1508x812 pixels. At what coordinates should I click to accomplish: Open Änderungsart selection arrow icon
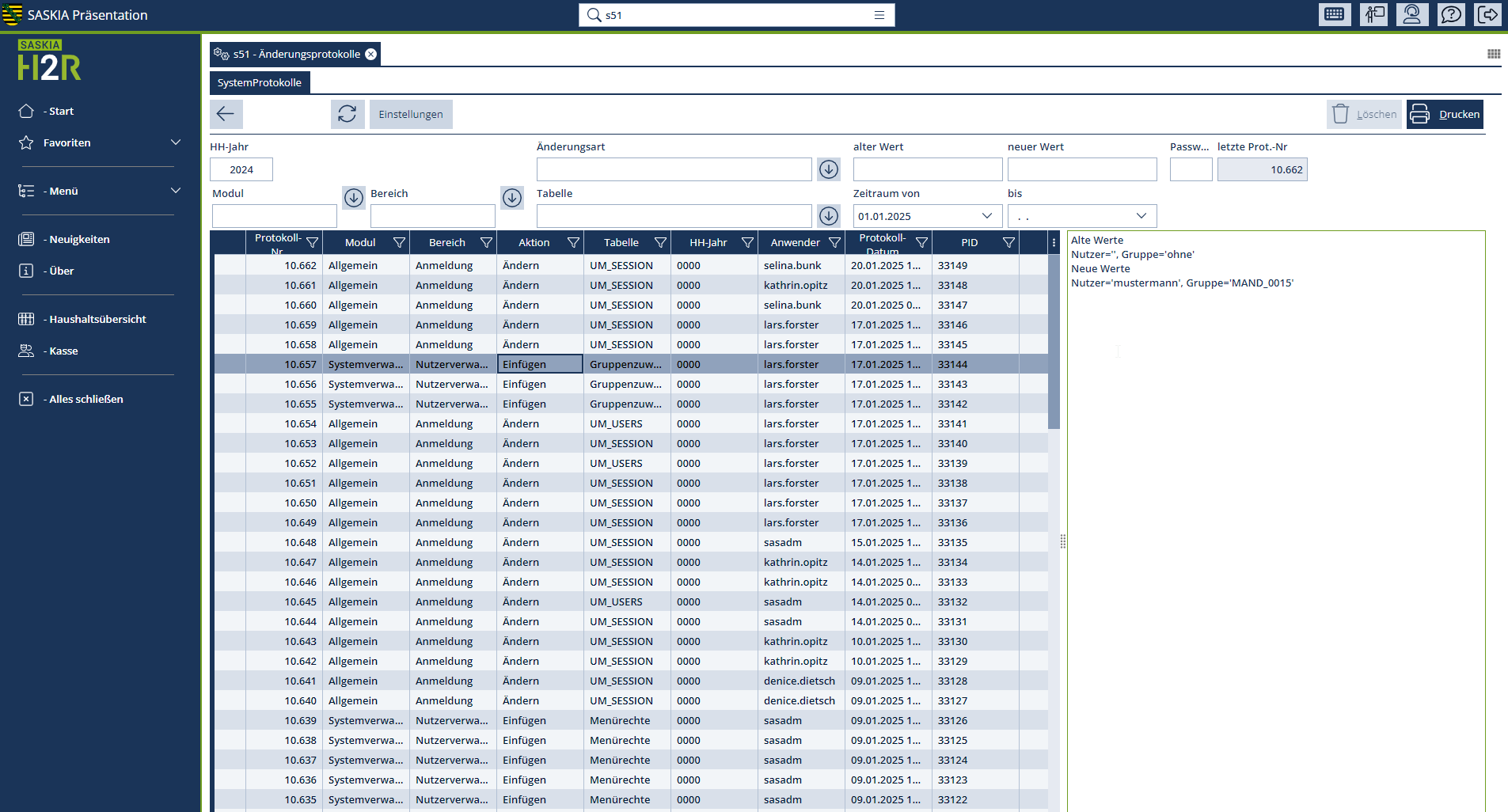pyautogui.click(x=829, y=169)
